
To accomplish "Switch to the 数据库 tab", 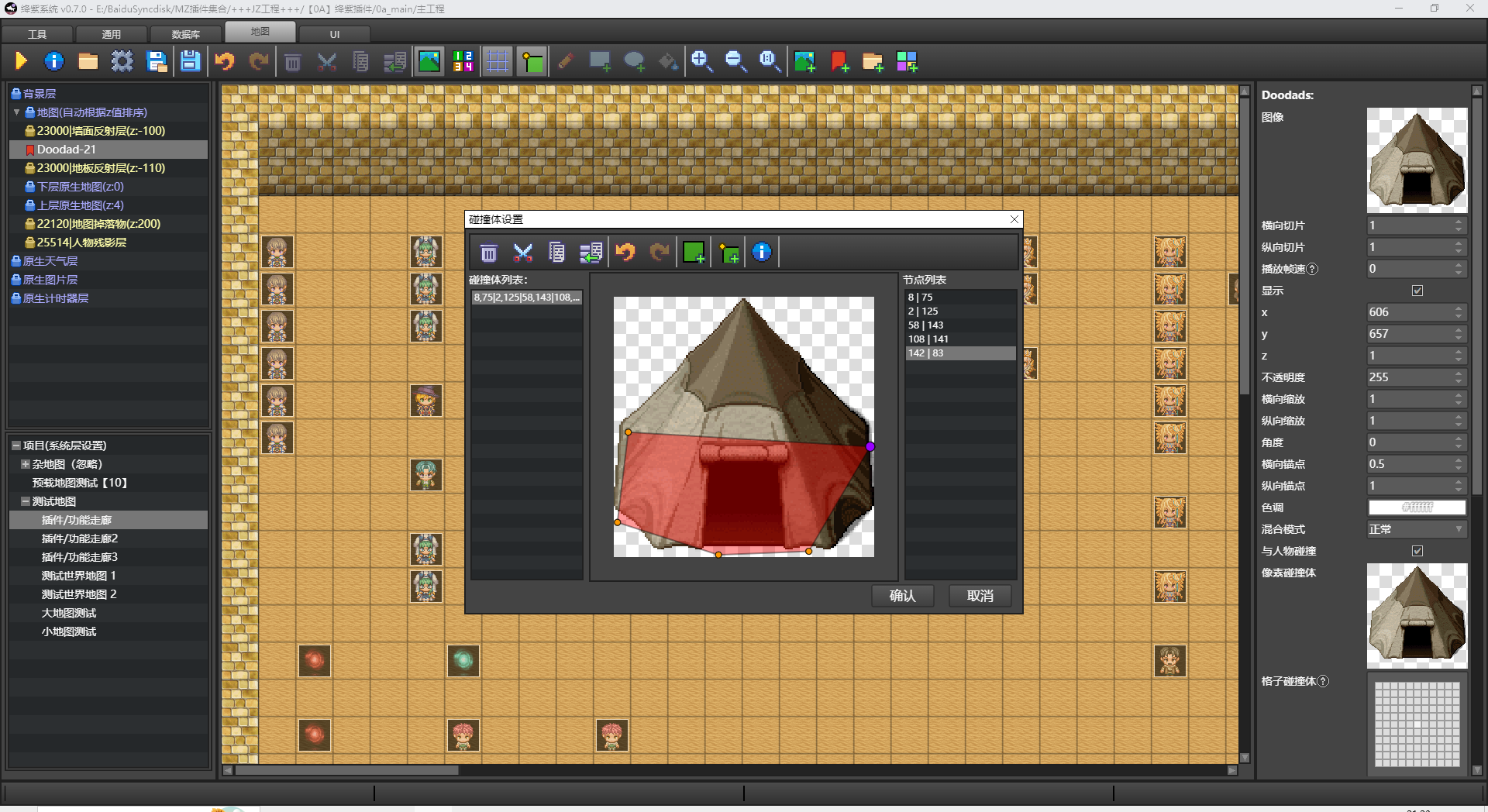I will (x=186, y=34).
